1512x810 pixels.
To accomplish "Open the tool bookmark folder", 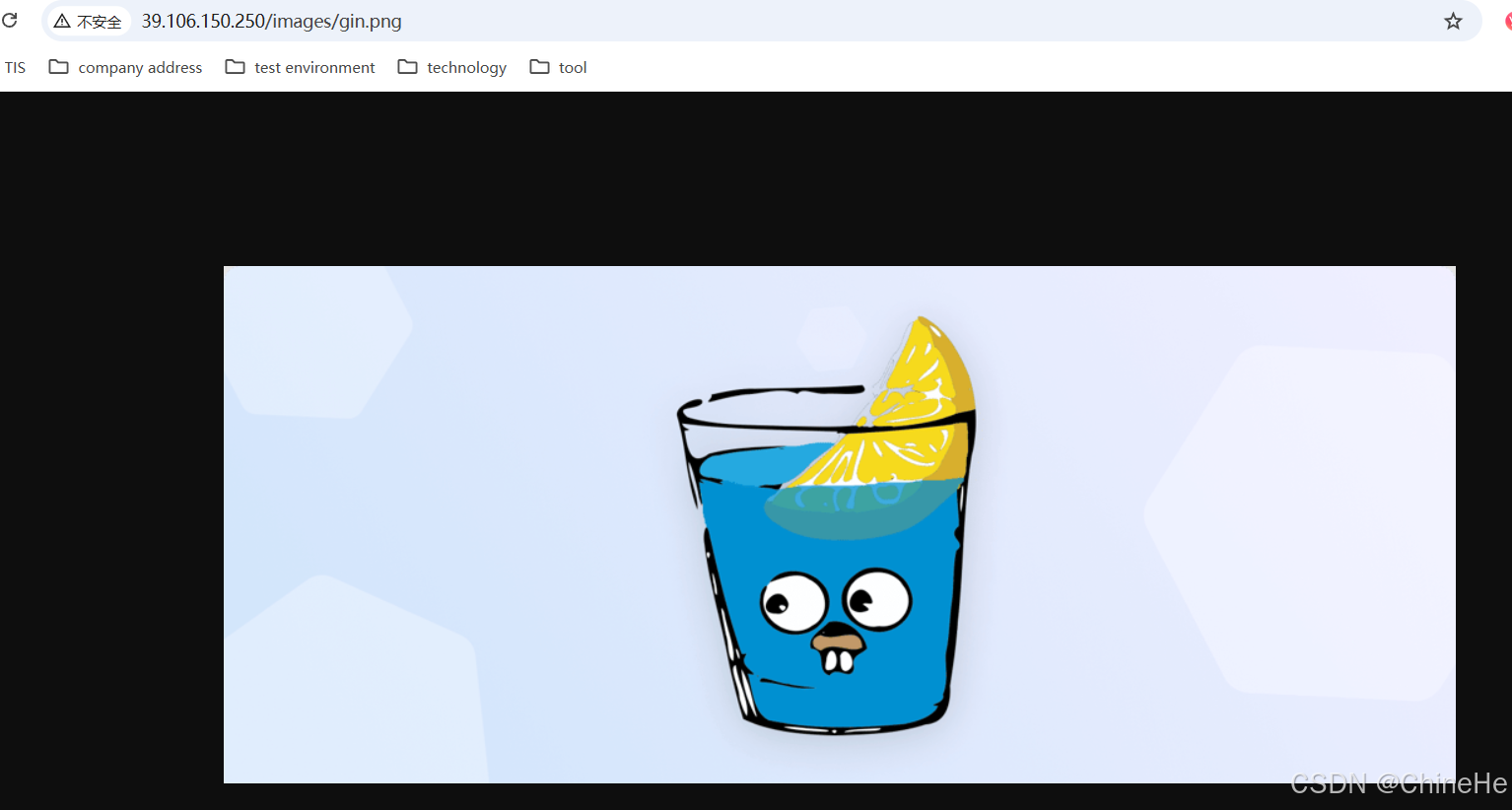I will pyautogui.click(x=559, y=67).
